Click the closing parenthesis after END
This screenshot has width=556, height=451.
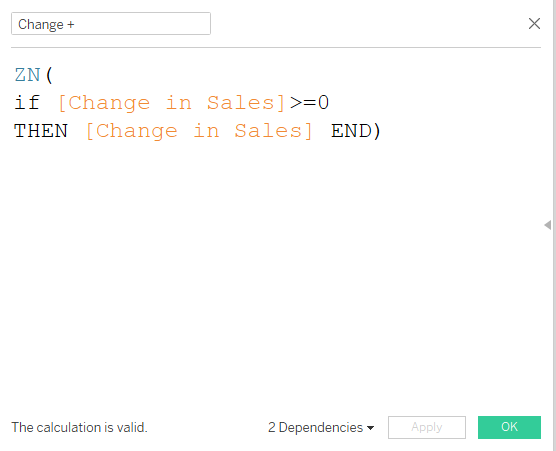tap(376, 131)
